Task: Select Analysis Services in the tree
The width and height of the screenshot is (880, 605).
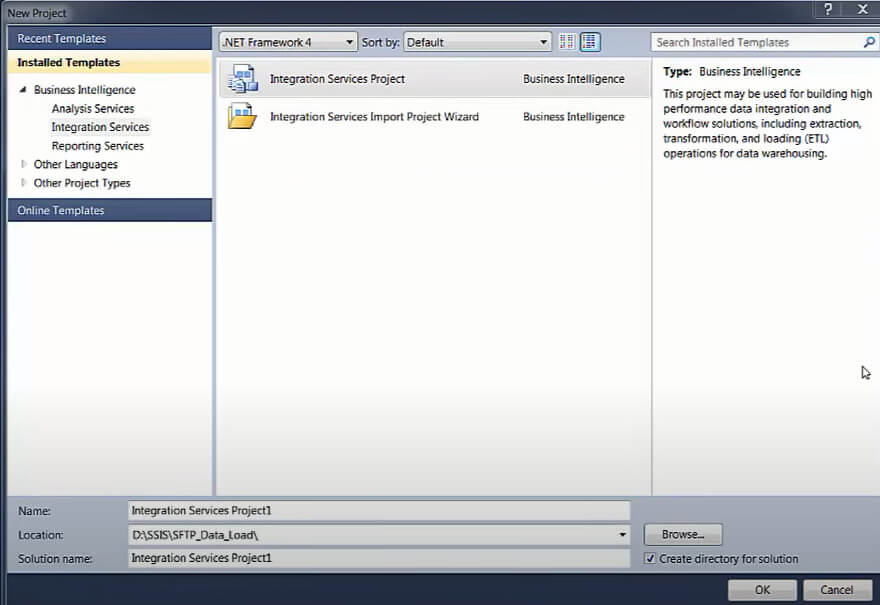Action: 93,108
